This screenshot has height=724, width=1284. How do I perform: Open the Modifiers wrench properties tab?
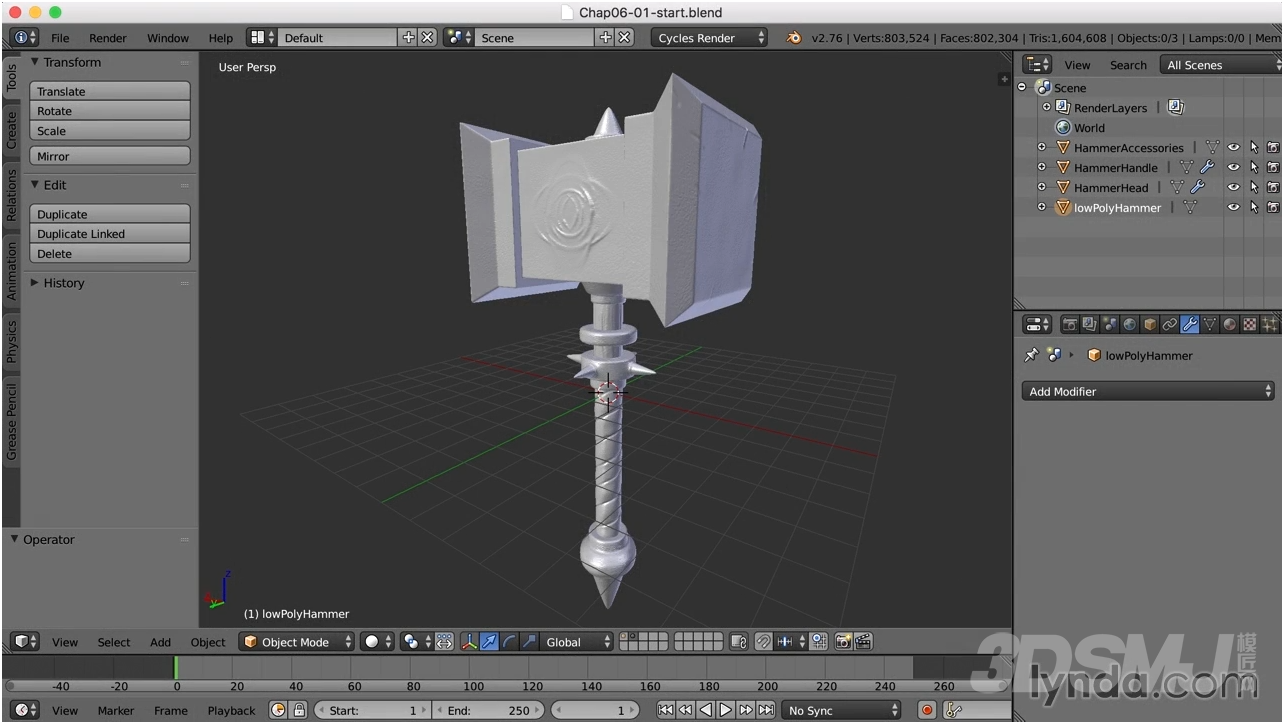(1190, 324)
